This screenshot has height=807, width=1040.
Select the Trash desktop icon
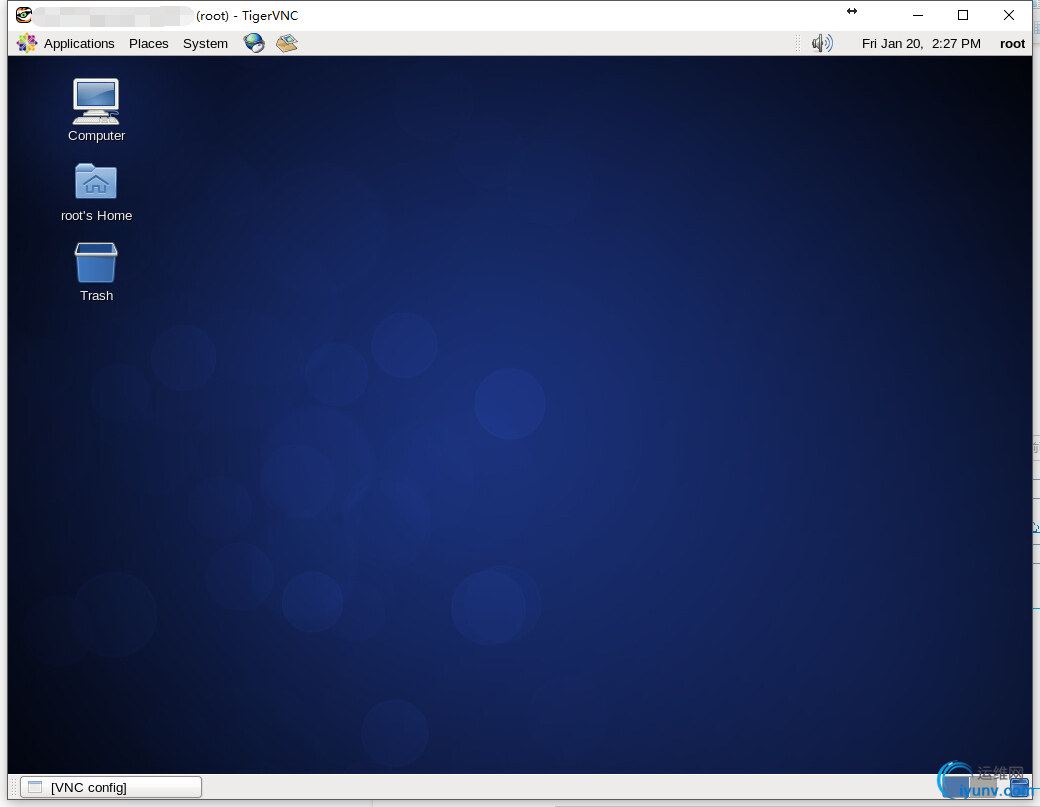[96, 273]
